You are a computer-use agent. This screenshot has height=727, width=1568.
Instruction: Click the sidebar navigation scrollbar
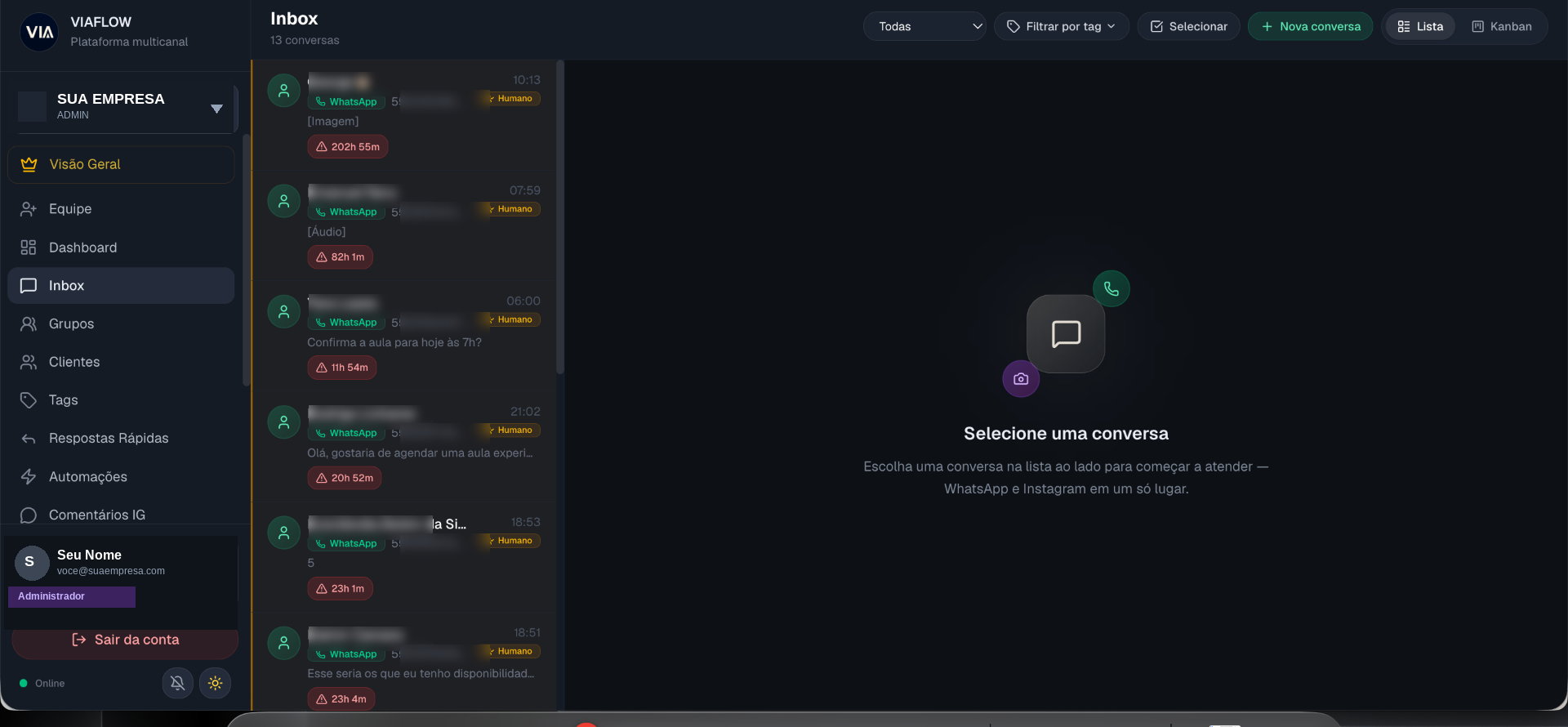(246, 260)
